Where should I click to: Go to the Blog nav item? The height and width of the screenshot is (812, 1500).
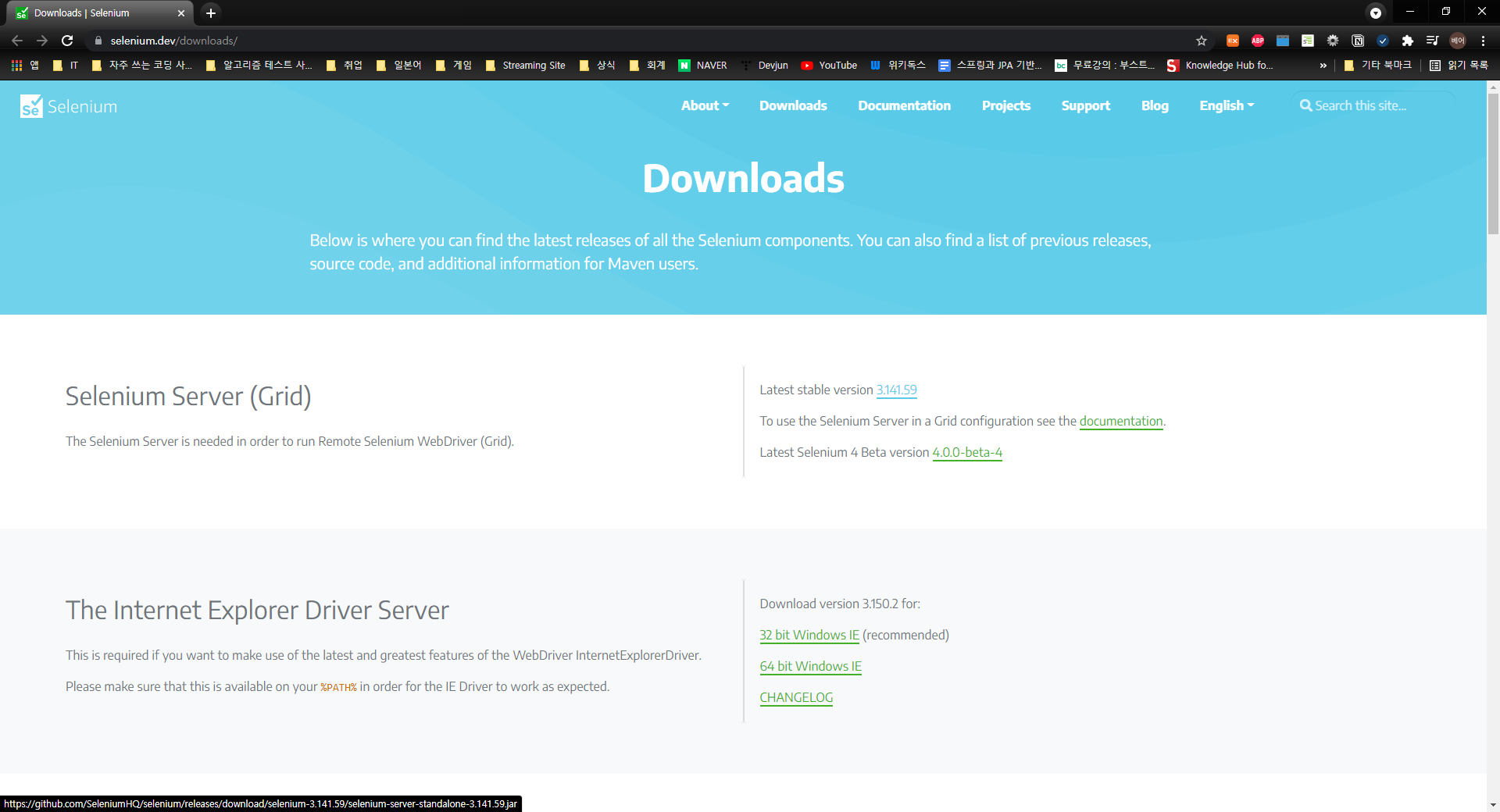click(x=1155, y=105)
